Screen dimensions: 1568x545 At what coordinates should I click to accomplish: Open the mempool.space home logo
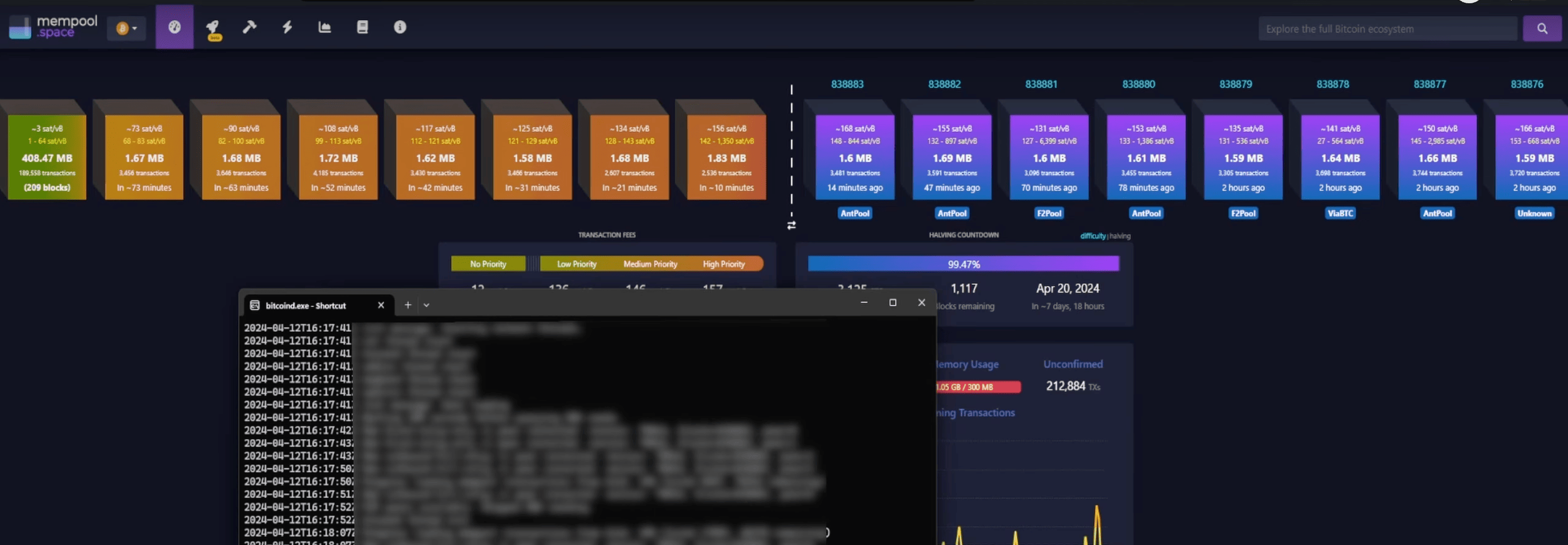pos(53,27)
